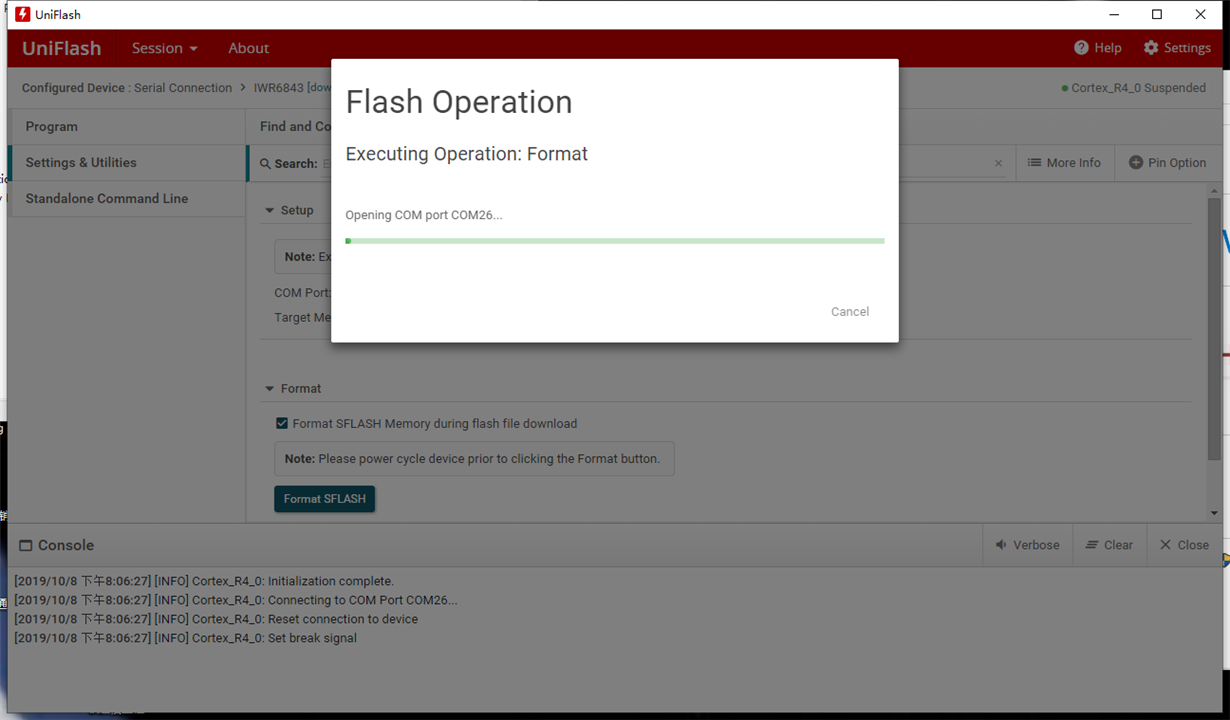The image size is (1230, 720).
Task: Select the 'Connecting to COM Port COM26' log line
Action: click(x=236, y=600)
